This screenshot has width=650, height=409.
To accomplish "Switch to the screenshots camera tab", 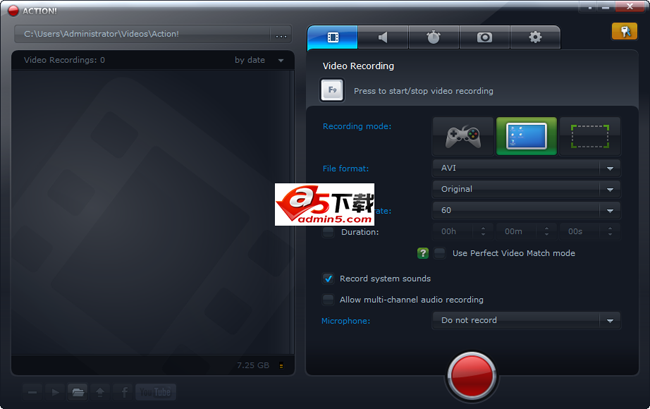I will coord(485,37).
